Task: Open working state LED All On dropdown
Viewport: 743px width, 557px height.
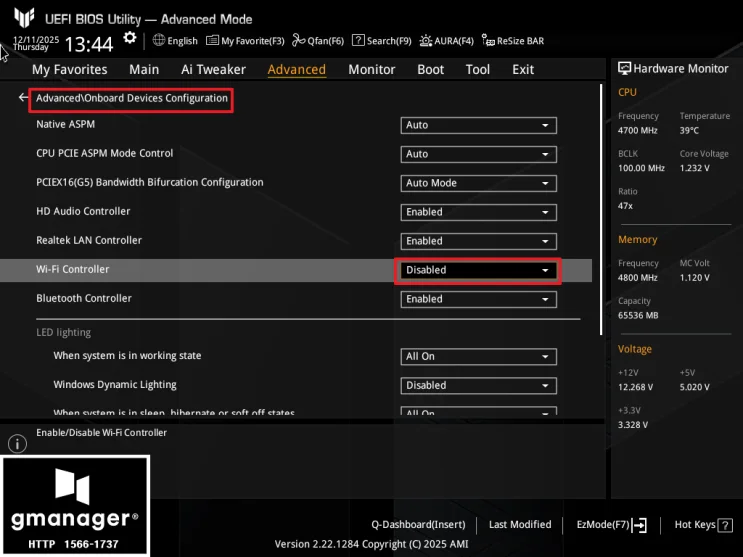Action: coord(478,356)
